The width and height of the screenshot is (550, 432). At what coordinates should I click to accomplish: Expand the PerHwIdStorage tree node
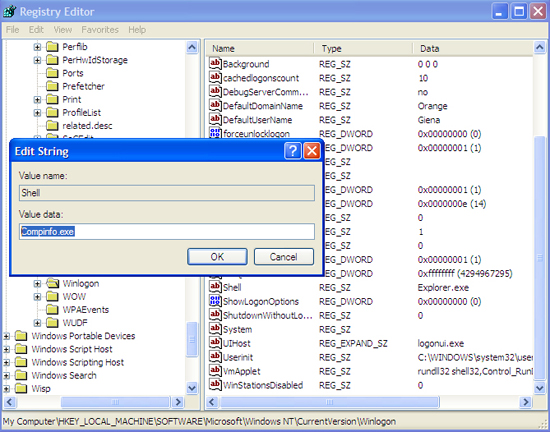pyautogui.click(x=37, y=60)
